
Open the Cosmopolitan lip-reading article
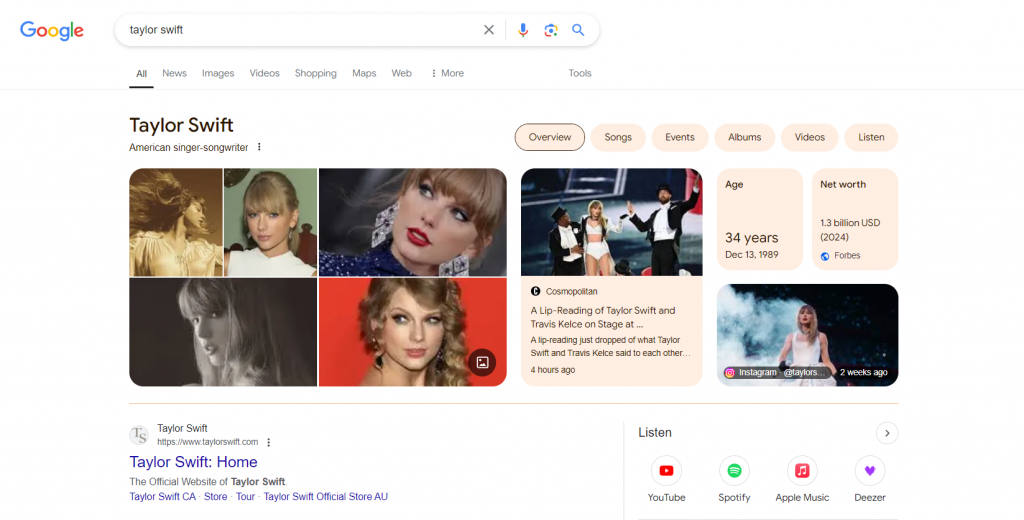(x=603, y=317)
